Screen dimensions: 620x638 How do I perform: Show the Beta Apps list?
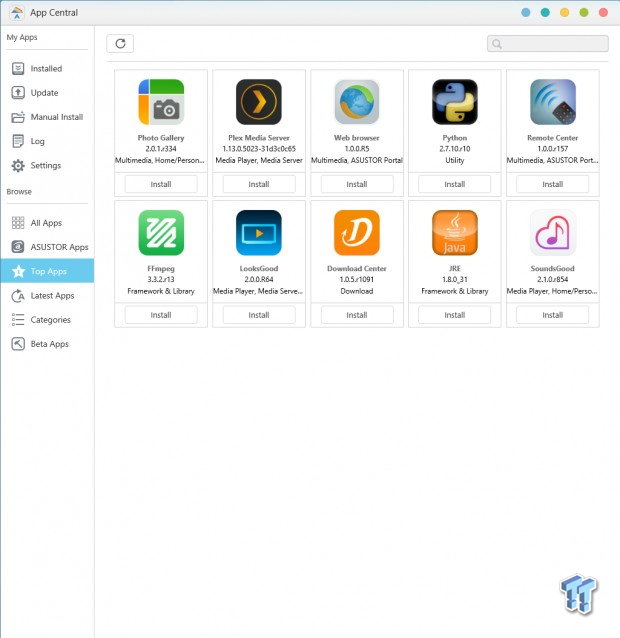(x=47, y=344)
